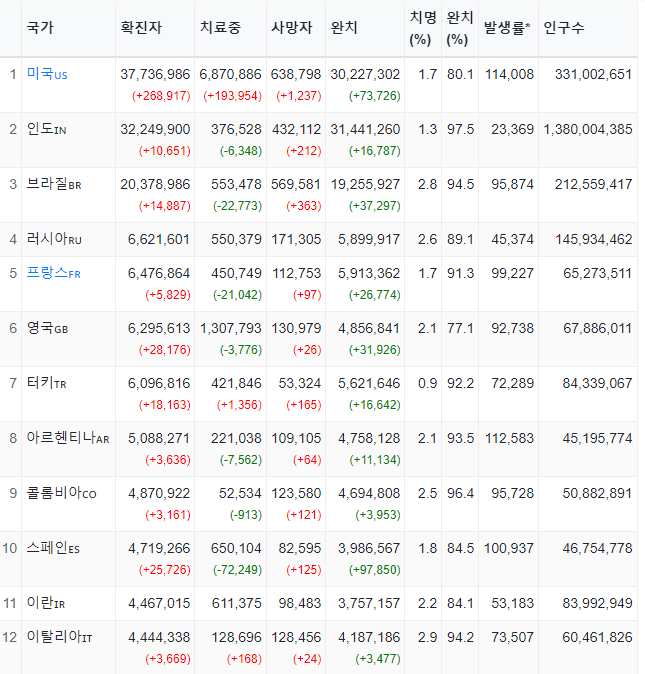645x674 pixels.
Task: Click India confirmed count 32,249,900
Action: coord(155,129)
